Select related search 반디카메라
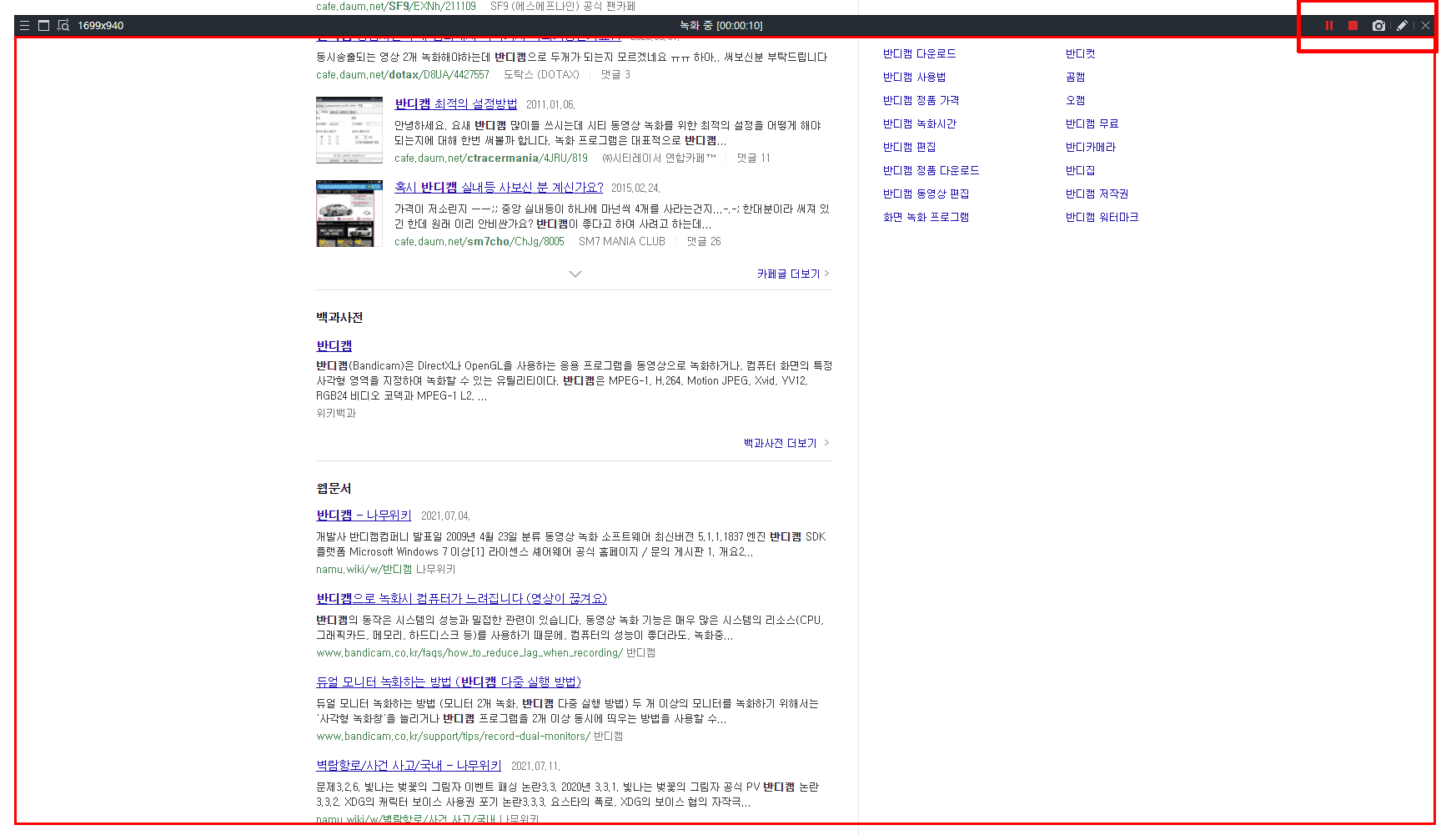The height and width of the screenshot is (835, 1456). (x=1090, y=148)
